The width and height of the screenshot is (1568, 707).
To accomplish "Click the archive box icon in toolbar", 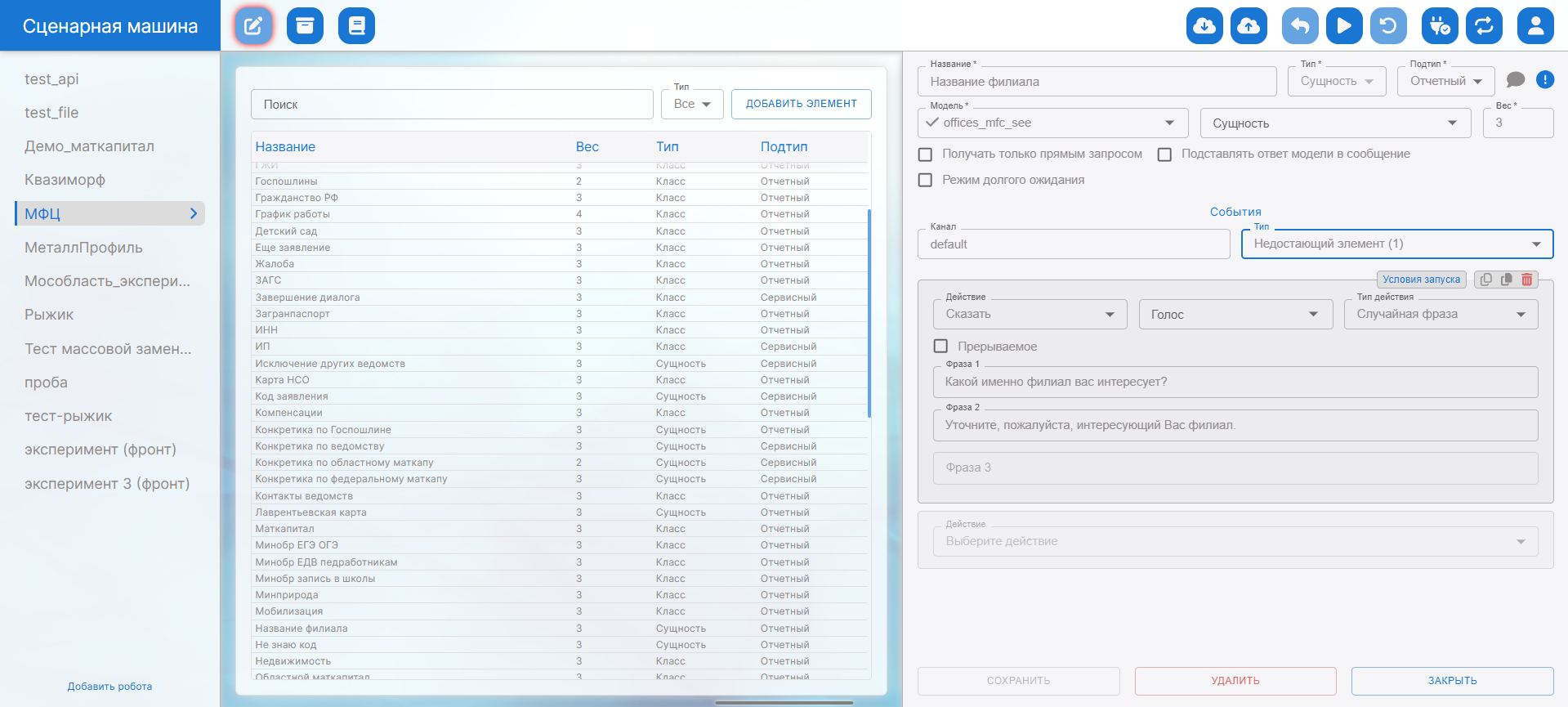I will pyautogui.click(x=305, y=26).
